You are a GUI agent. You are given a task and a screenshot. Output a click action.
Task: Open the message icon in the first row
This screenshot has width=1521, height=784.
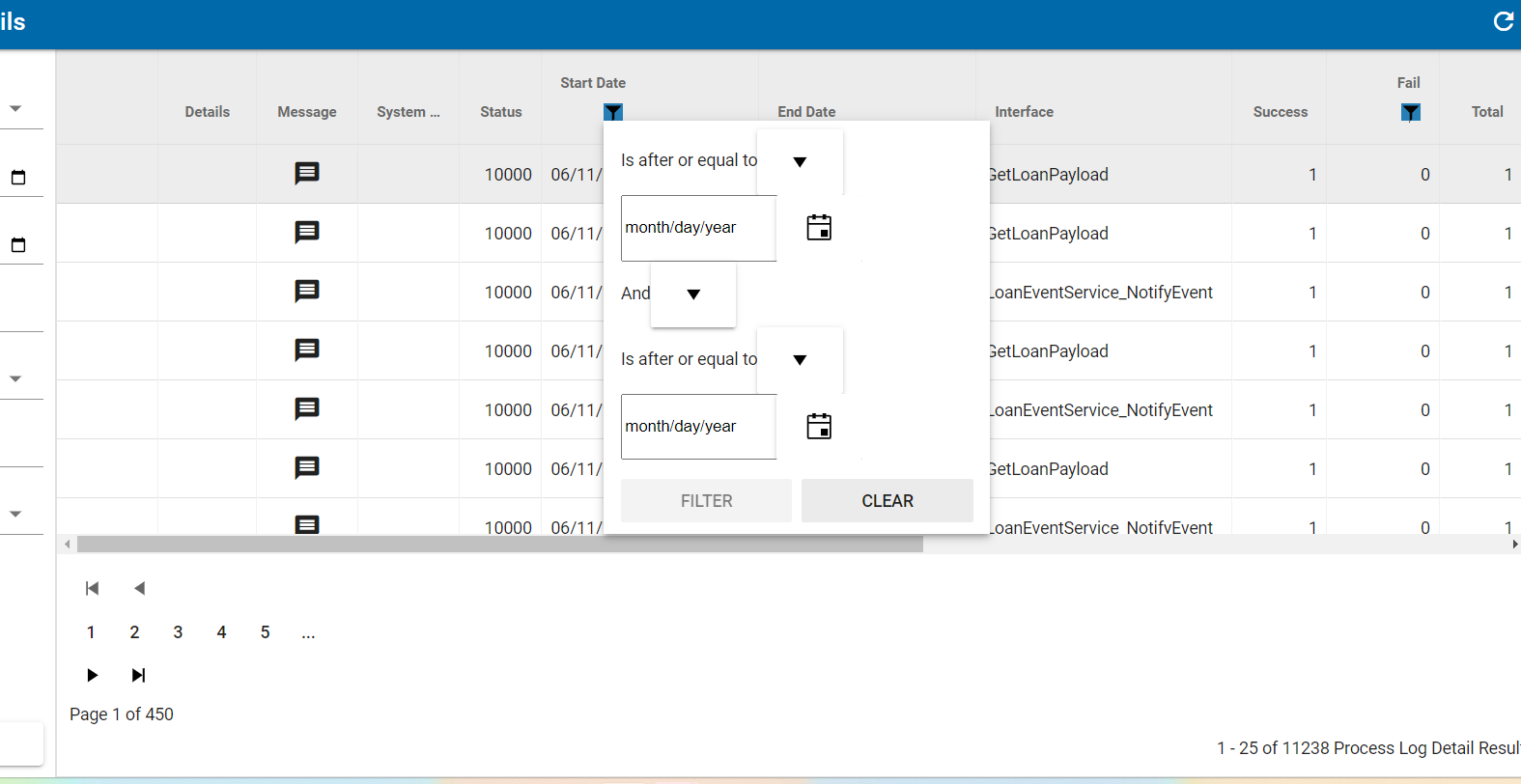pyautogui.click(x=307, y=173)
